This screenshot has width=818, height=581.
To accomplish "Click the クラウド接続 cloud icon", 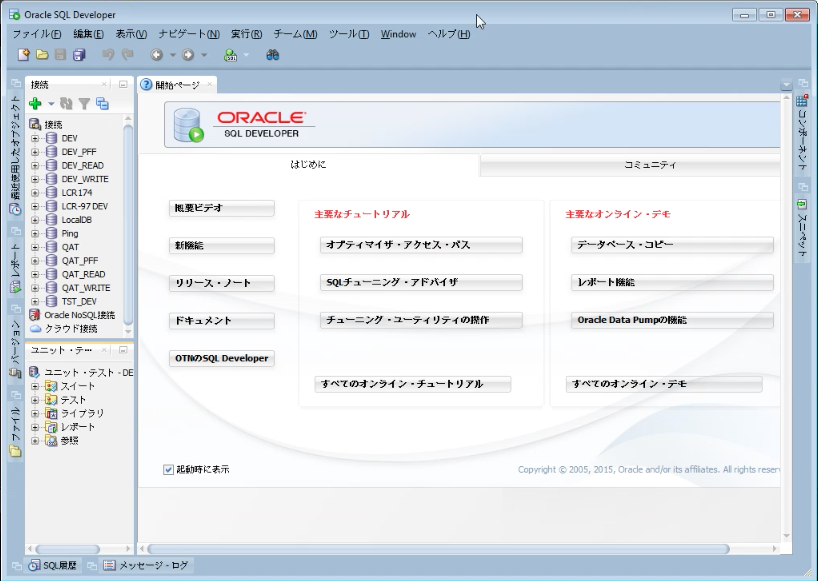I will [x=35, y=329].
